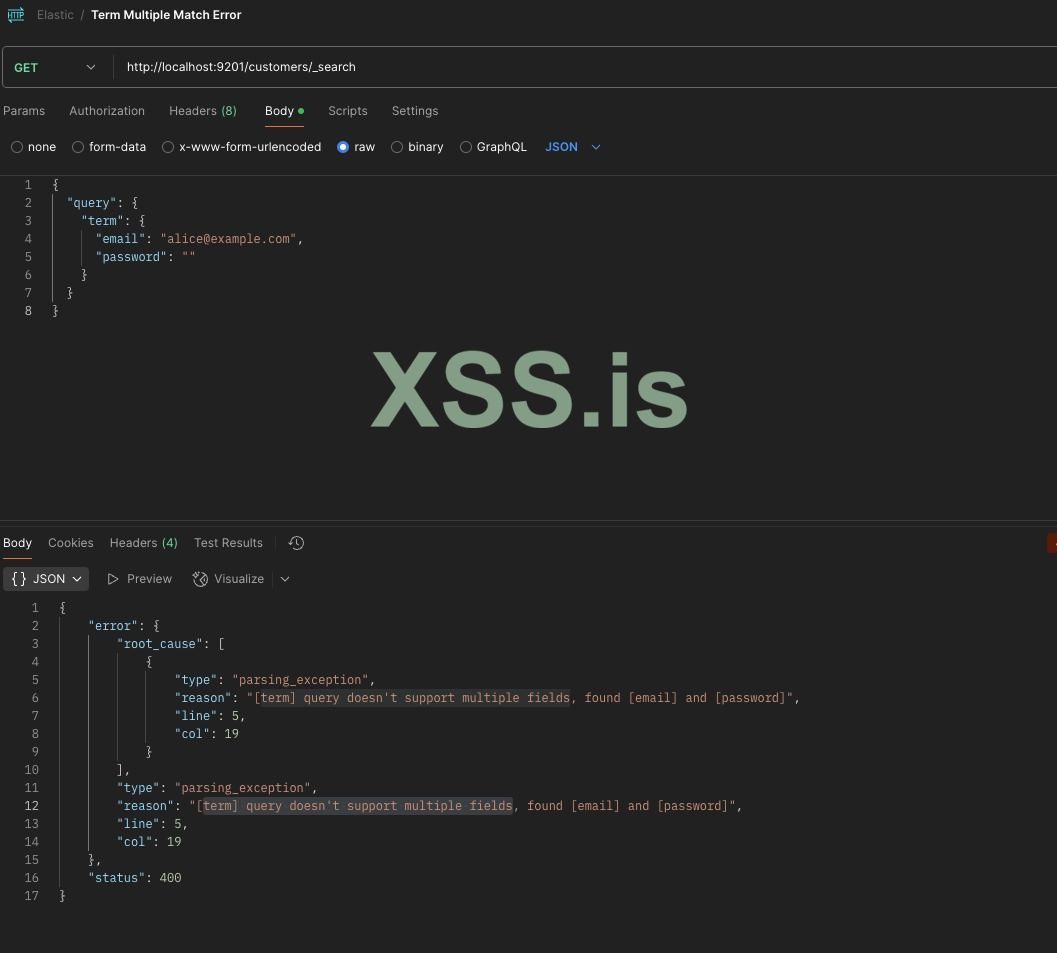Switch to the Scripts tab
The image size is (1057, 953).
tap(348, 111)
